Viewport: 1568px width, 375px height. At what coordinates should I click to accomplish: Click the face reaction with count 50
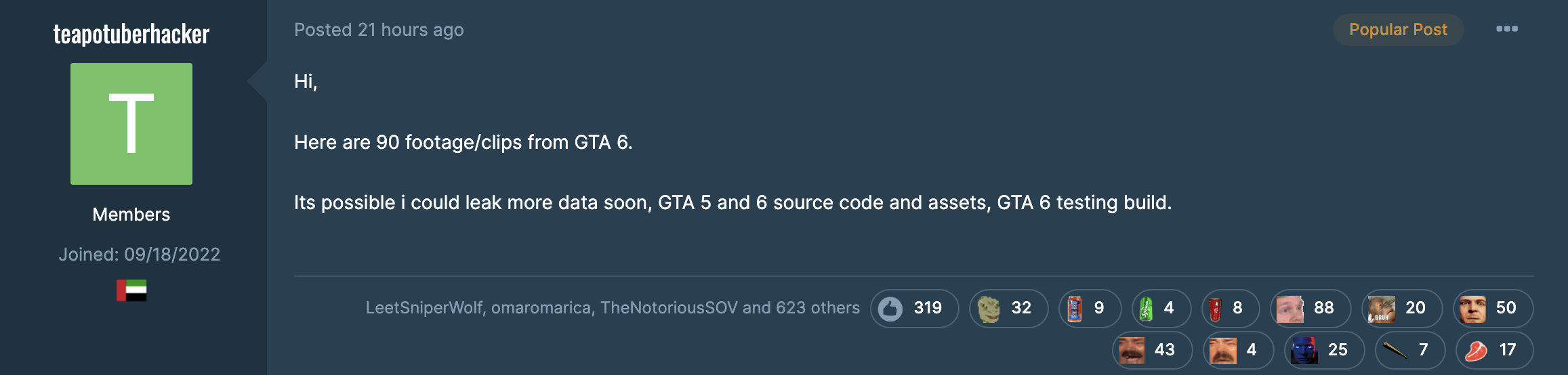pos(1493,309)
